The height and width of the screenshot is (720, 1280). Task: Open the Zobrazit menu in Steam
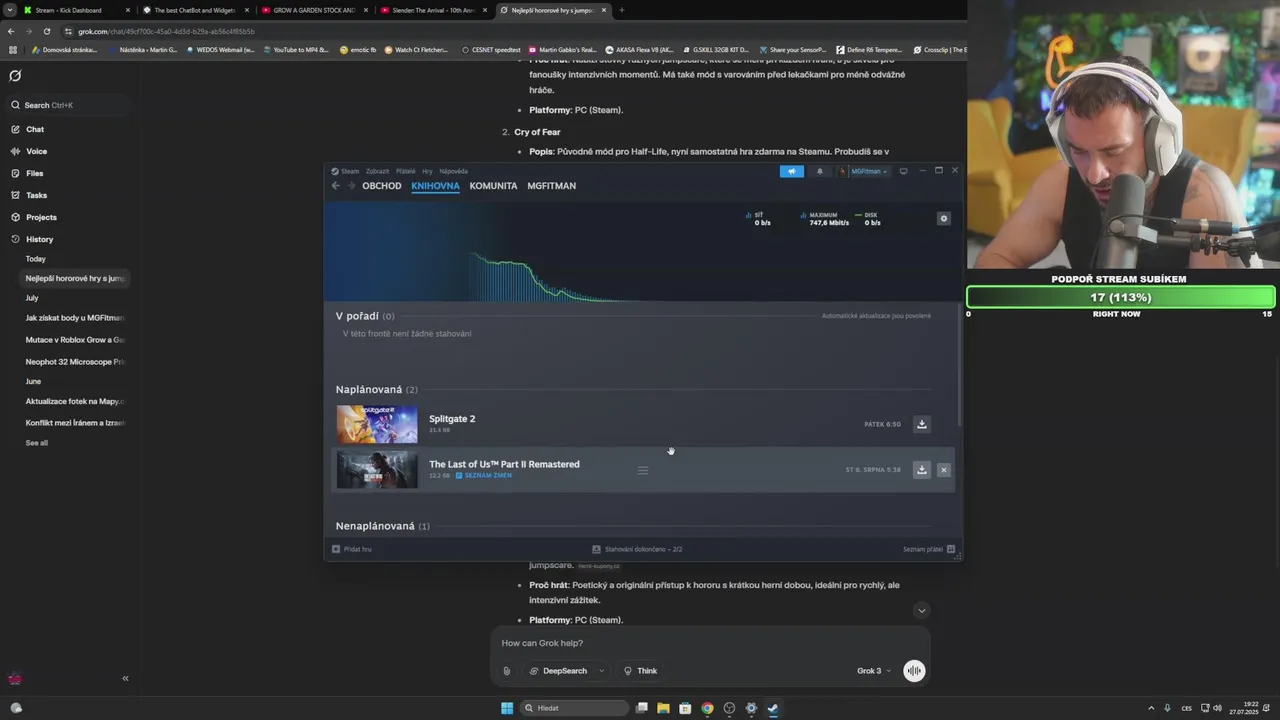tap(377, 171)
